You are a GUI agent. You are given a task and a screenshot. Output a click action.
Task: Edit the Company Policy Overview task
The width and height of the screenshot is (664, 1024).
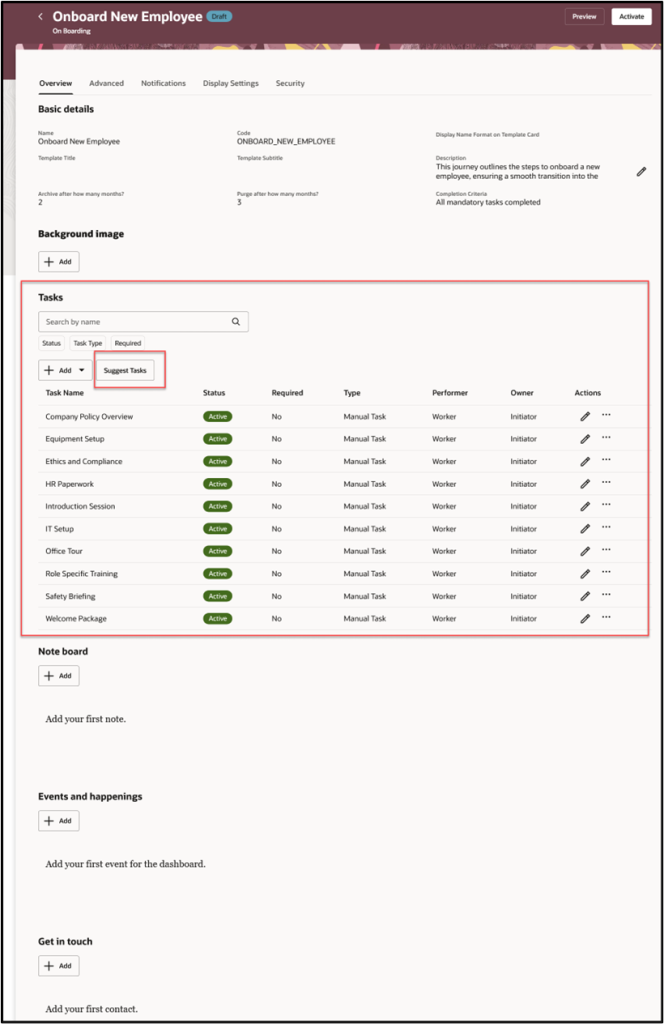click(585, 416)
